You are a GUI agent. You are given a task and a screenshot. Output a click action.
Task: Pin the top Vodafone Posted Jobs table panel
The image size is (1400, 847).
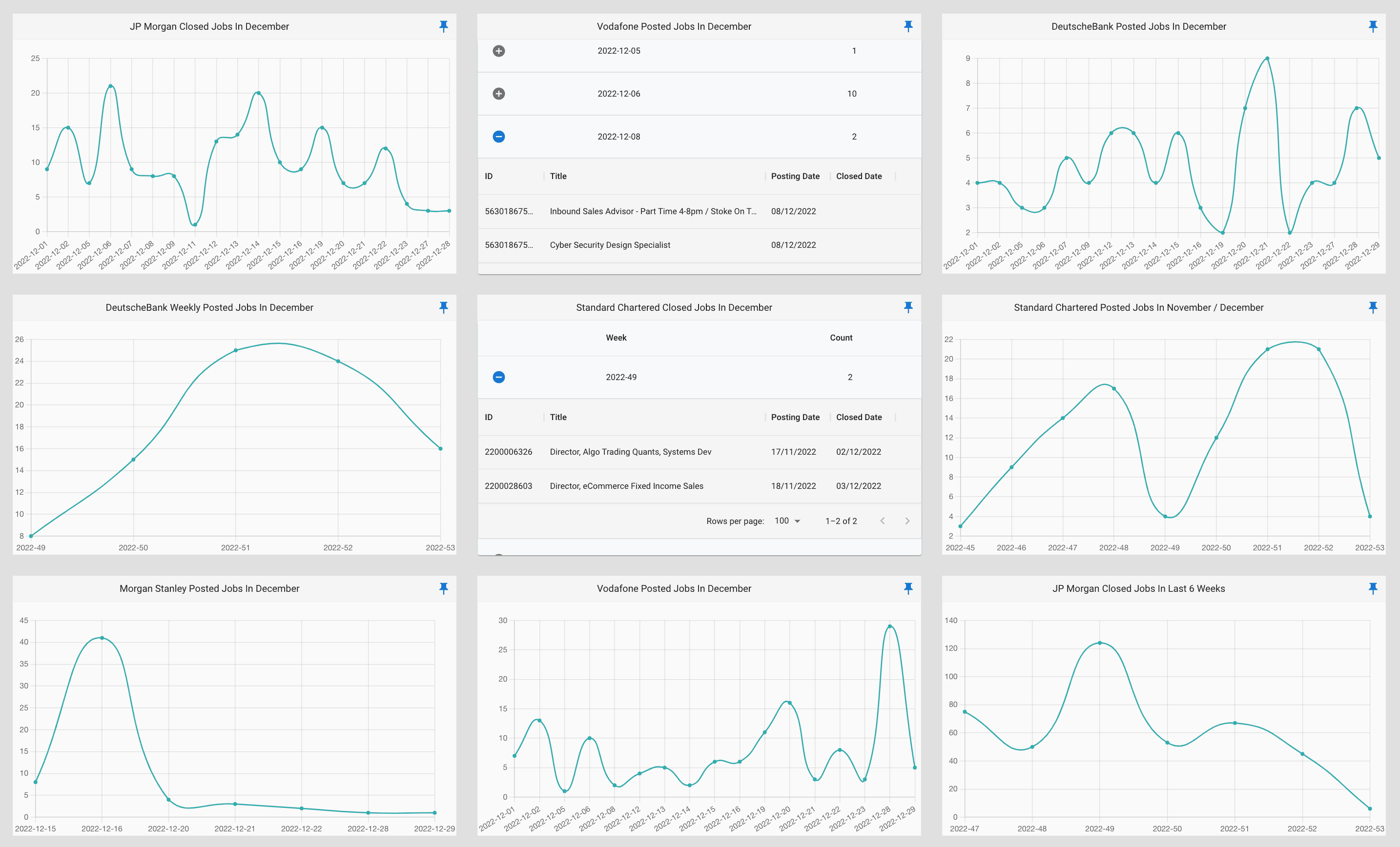[908, 26]
